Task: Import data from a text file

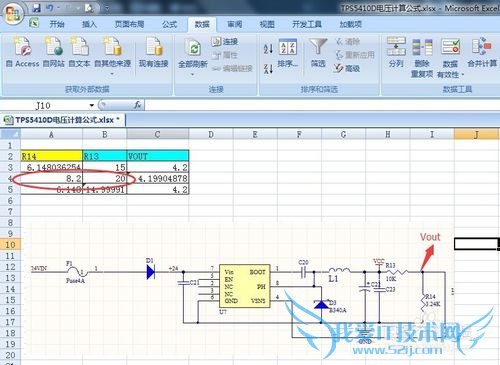Action: click(x=79, y=52)
